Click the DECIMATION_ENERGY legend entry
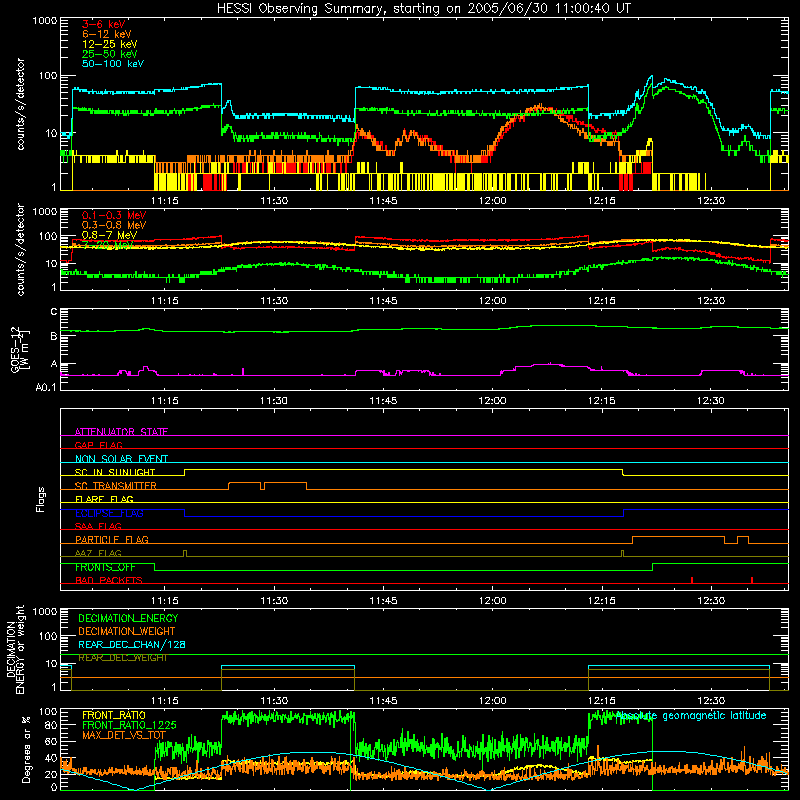Viewport: 800px width, 800px height. tap(128, 618)
